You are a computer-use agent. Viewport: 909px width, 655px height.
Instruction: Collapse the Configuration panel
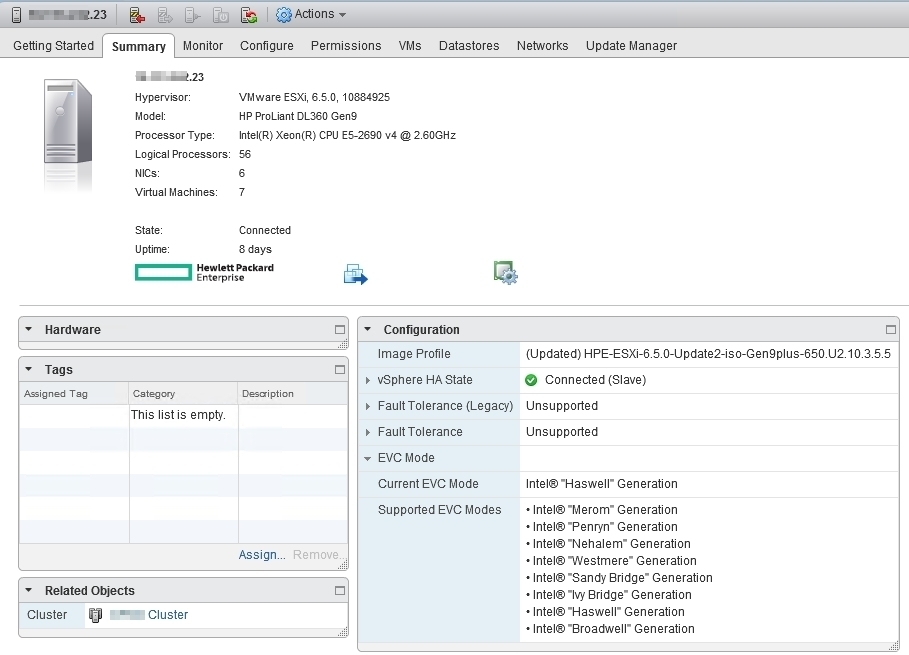[367, 329]
